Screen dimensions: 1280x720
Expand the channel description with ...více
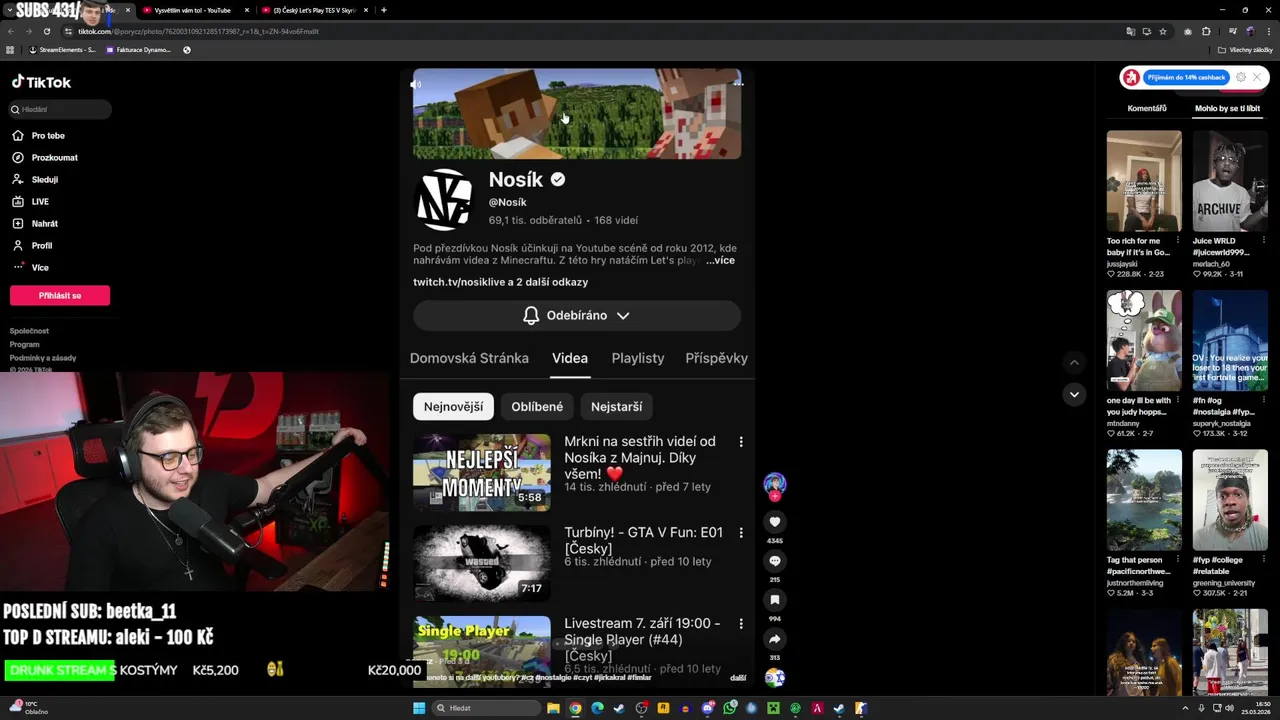tap(720, 260)
